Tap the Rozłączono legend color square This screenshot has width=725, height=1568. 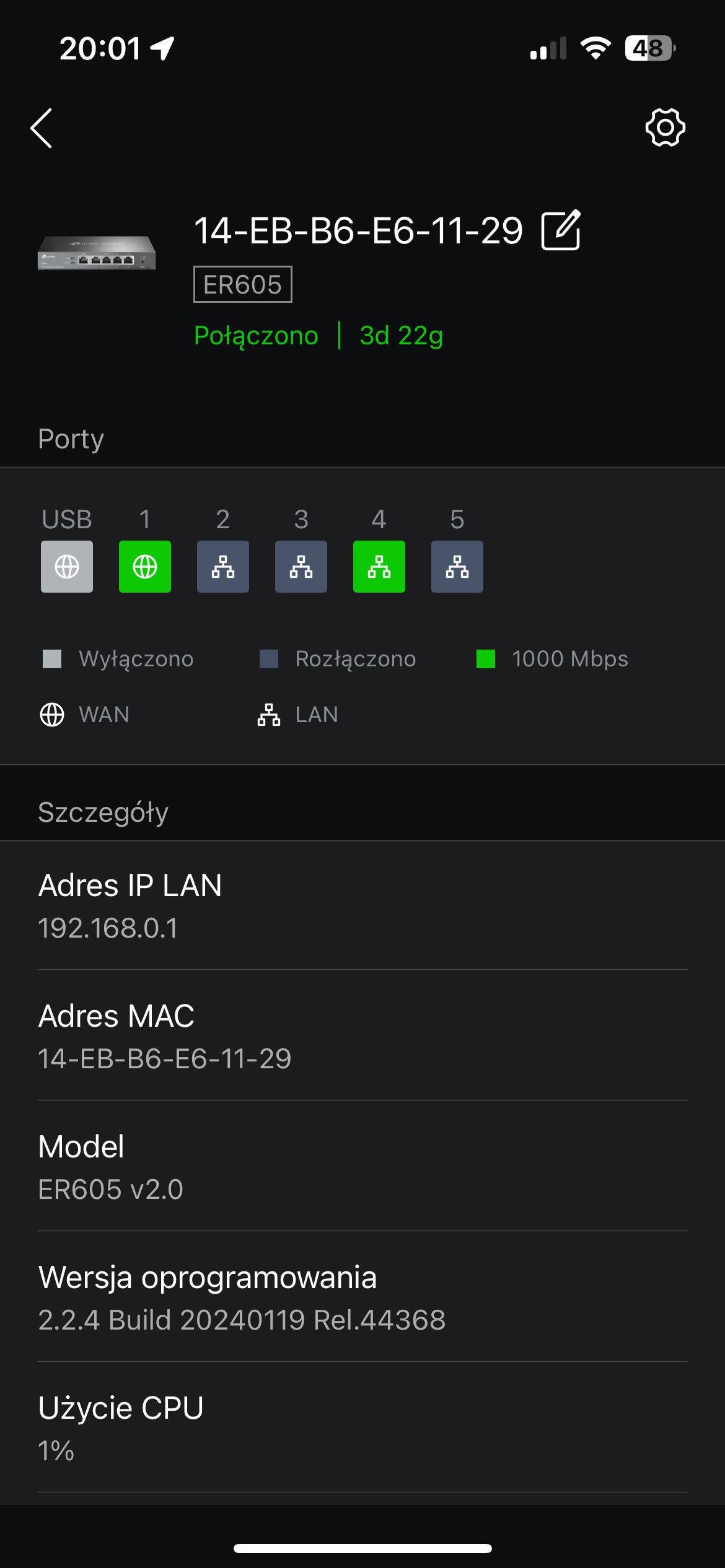[269, 659]
